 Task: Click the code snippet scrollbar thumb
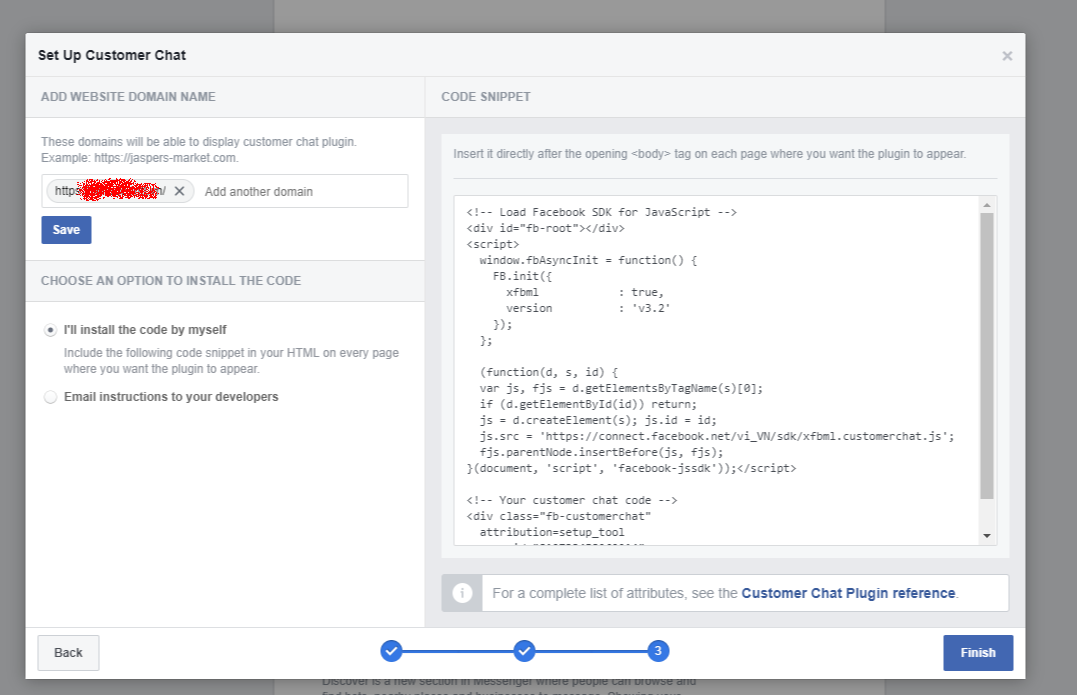(x=987, y=356)
